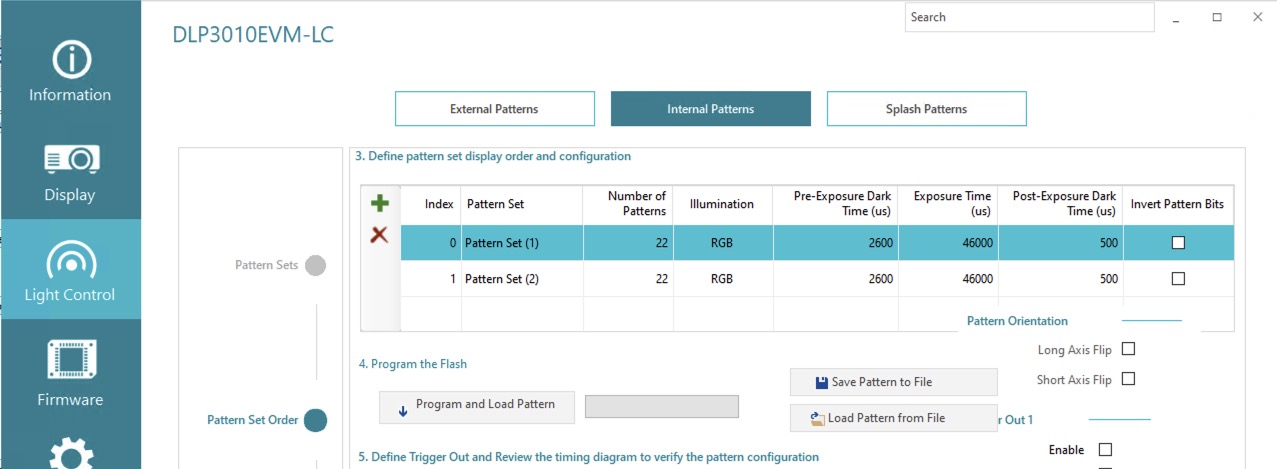Switch to Splash Patterns tab

(926, 109)
